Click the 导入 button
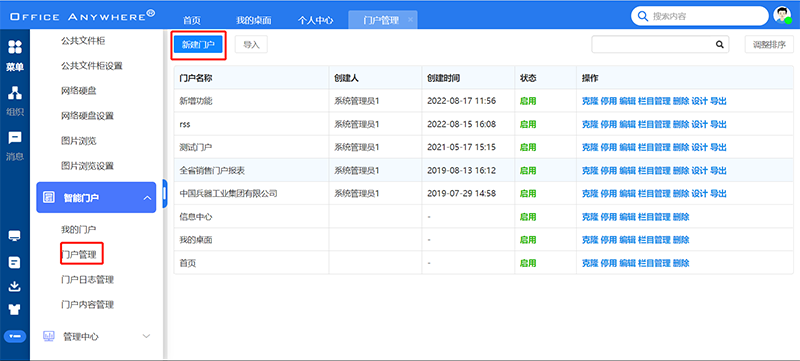 click(251, 45)
